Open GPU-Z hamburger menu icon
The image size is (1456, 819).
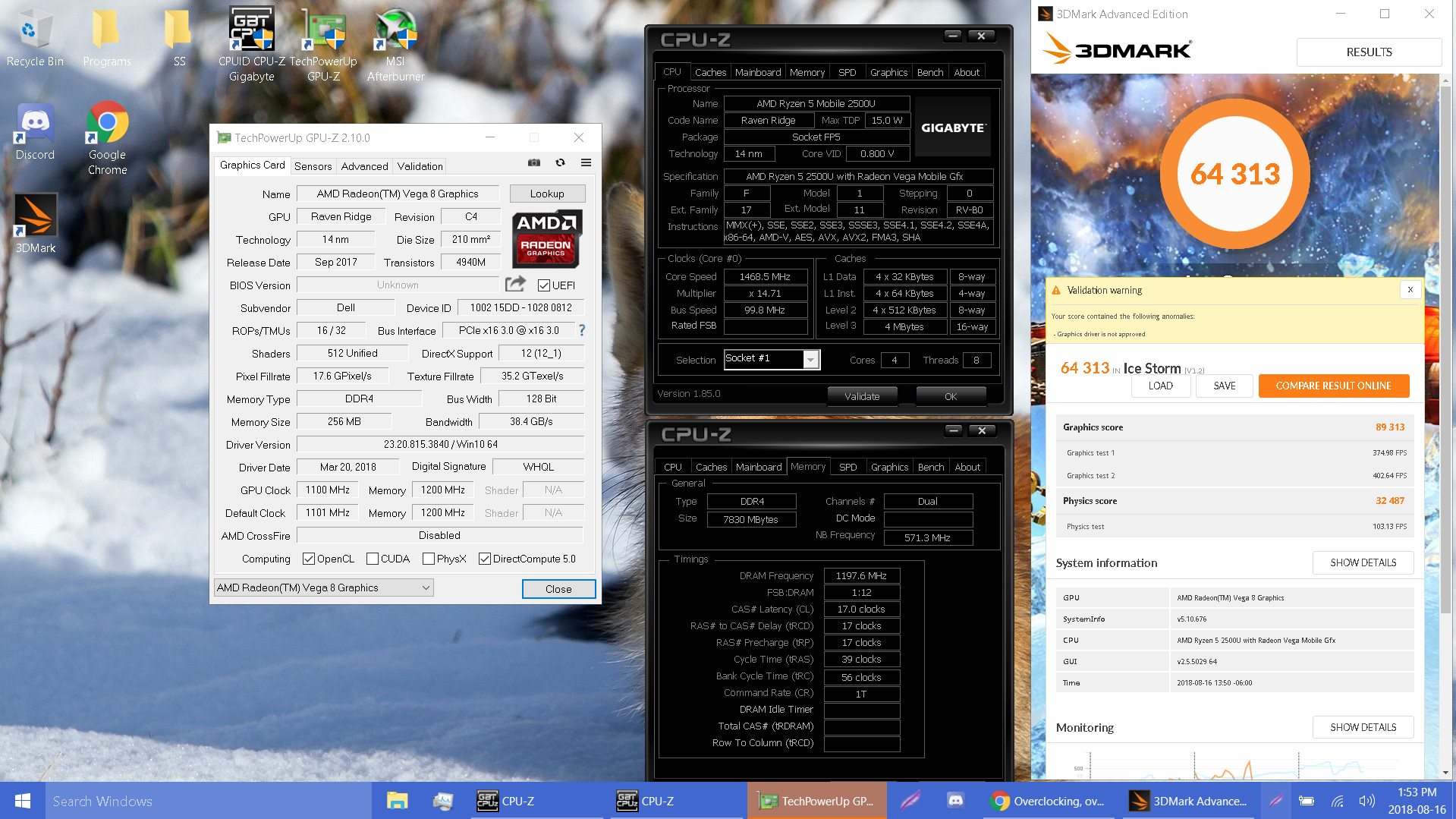(x=586, y=162)
